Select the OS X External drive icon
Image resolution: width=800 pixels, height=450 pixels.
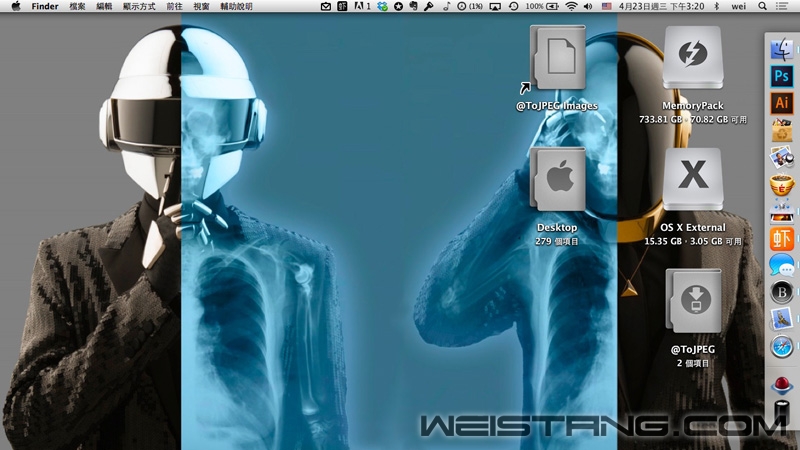click(x=693, y=180)
